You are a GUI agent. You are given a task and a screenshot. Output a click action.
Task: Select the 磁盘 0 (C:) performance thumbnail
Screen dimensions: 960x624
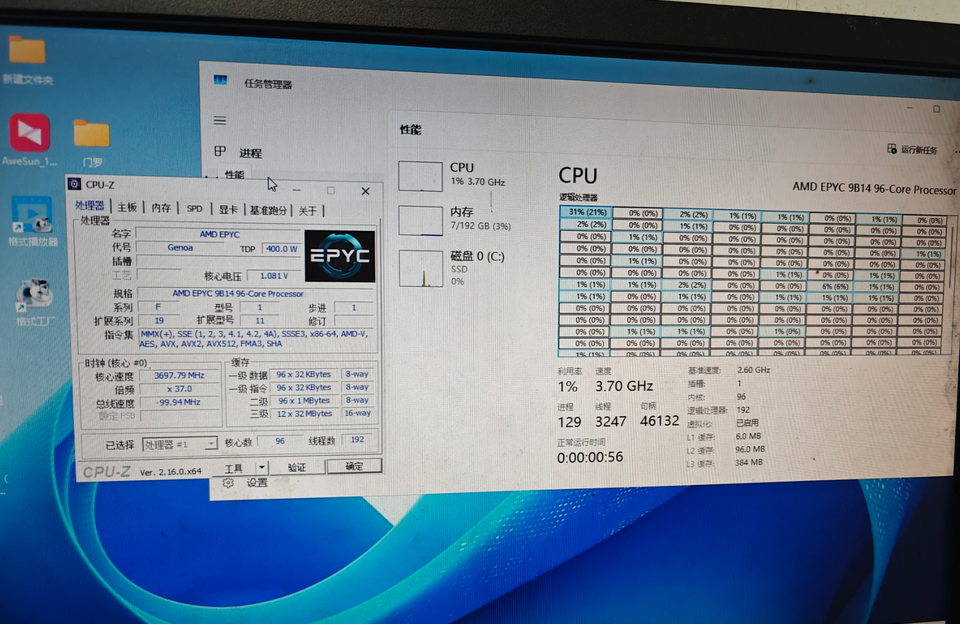pyautogui.click(x=453, y=268)
